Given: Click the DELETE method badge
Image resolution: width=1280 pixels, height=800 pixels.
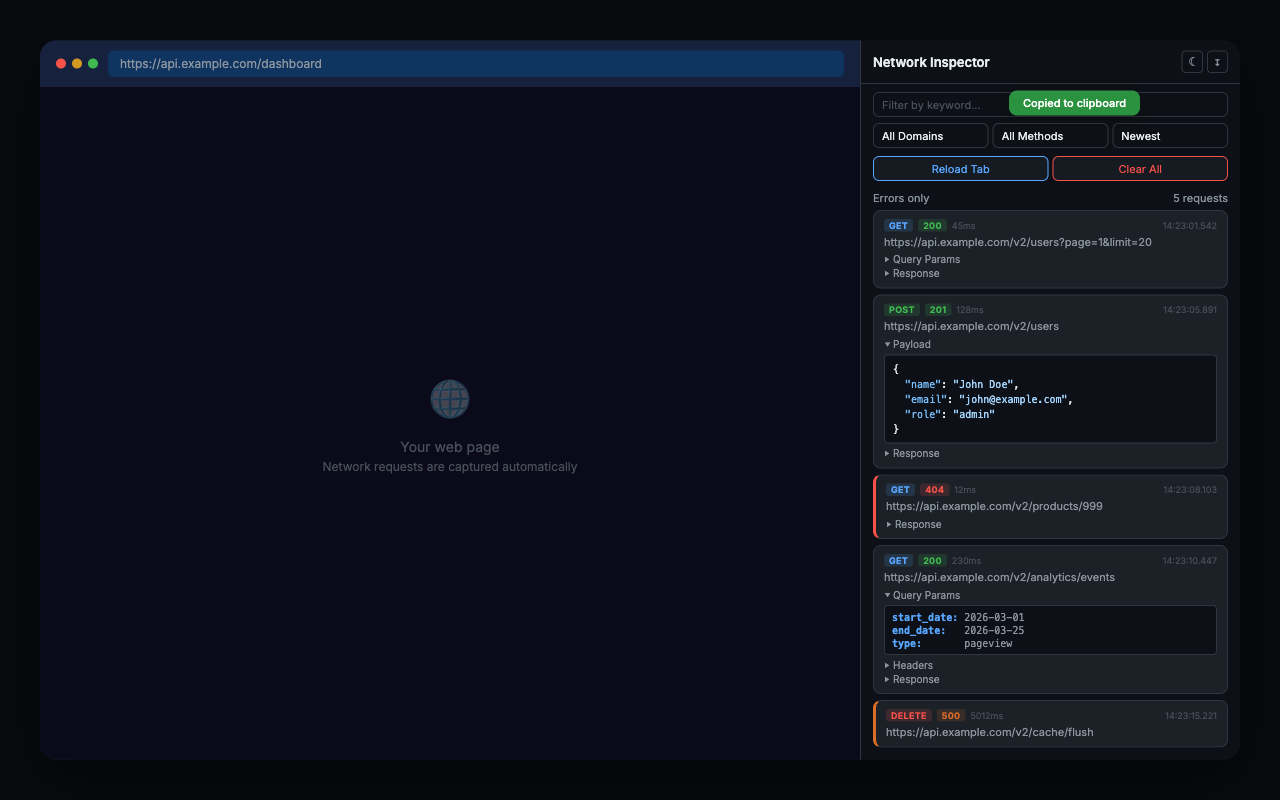Looking at the screenshot, I should pos(909,716).
